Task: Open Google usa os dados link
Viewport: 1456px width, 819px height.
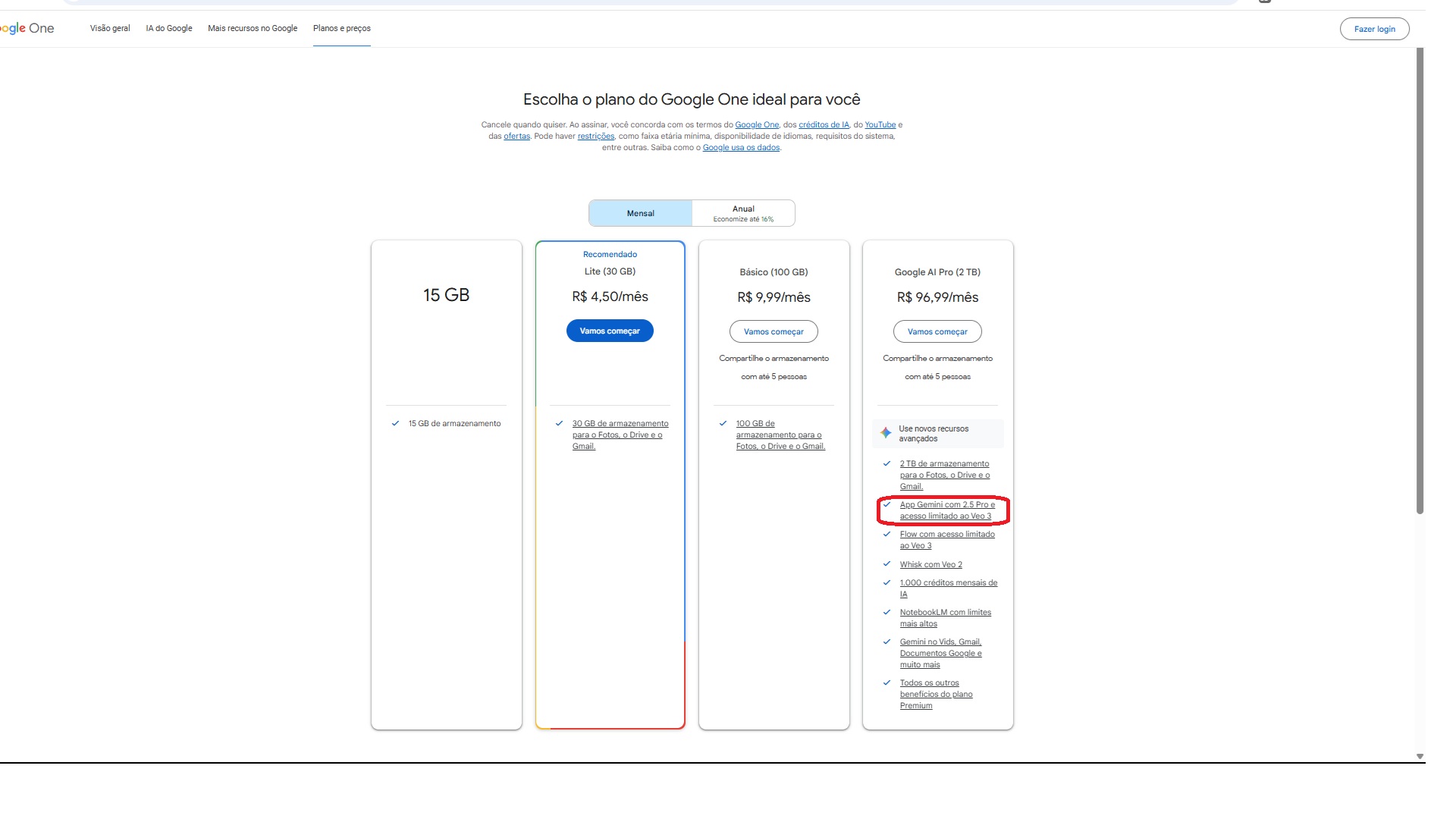Action: (x=741, y=148)
